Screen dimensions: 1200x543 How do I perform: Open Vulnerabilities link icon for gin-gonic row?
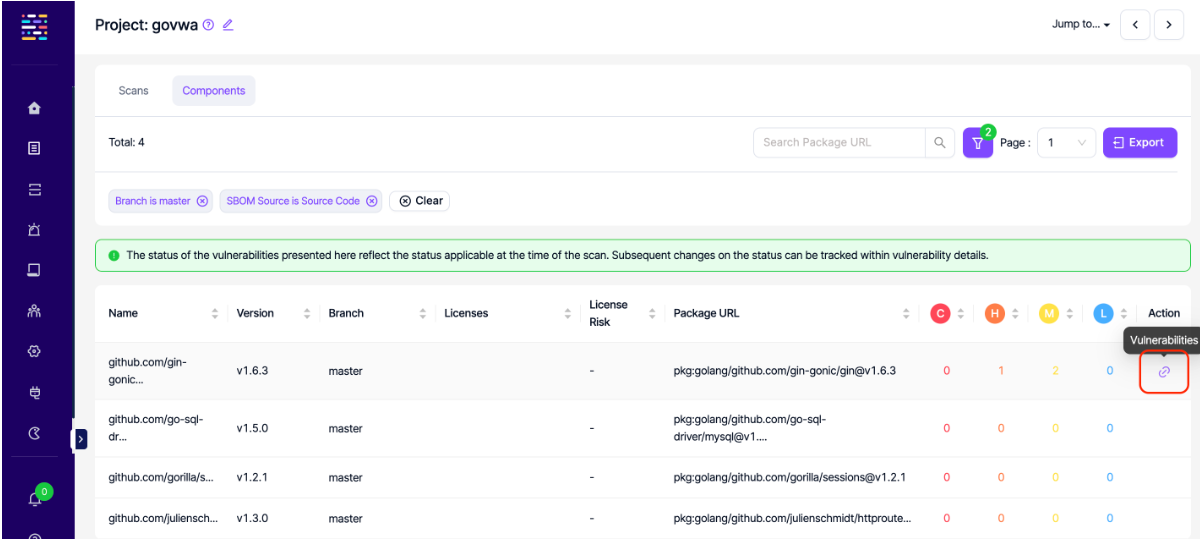coord(1163,372)
